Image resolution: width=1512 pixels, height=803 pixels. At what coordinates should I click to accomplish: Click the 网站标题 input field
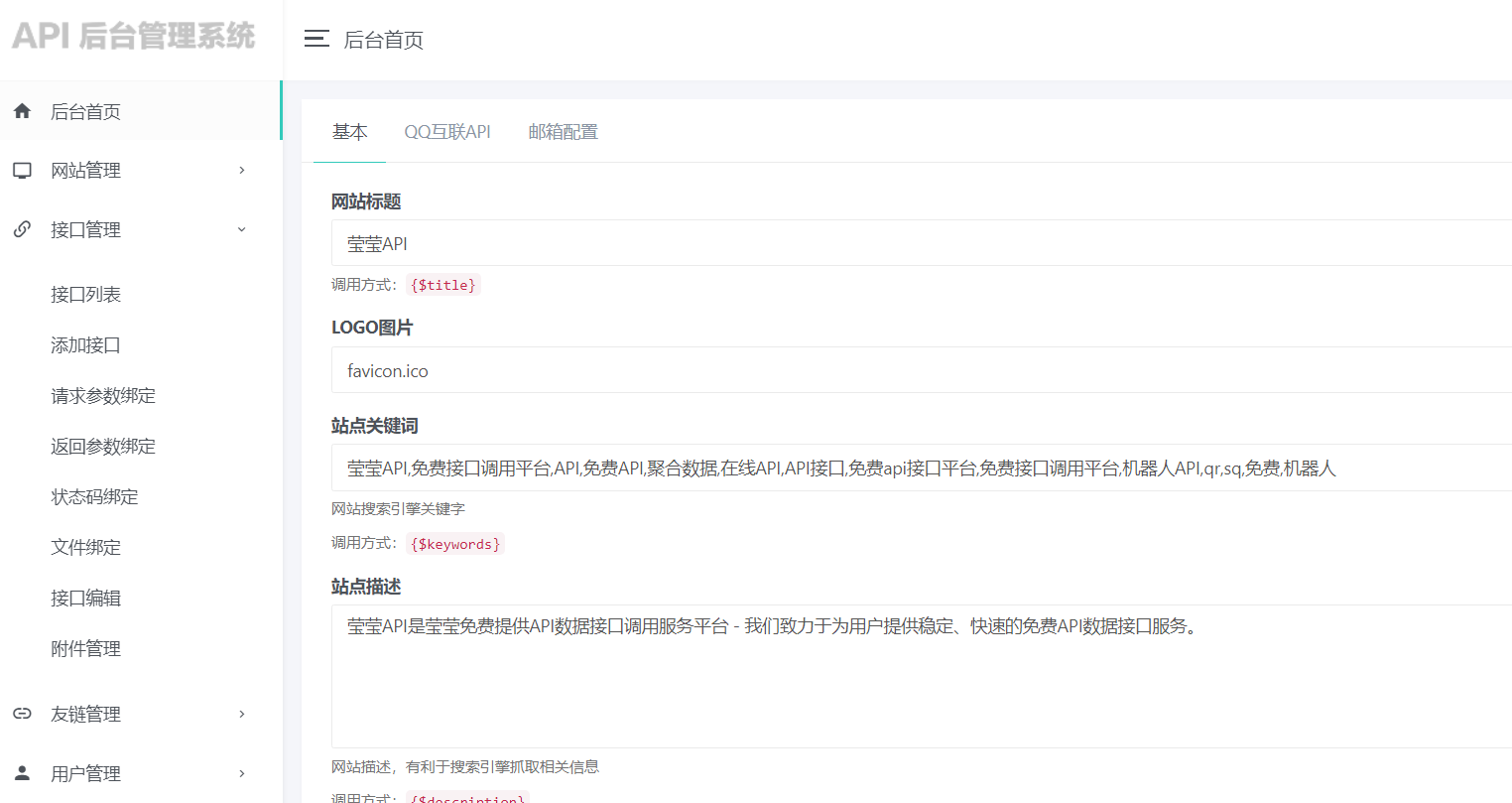[x=922, y=243]
